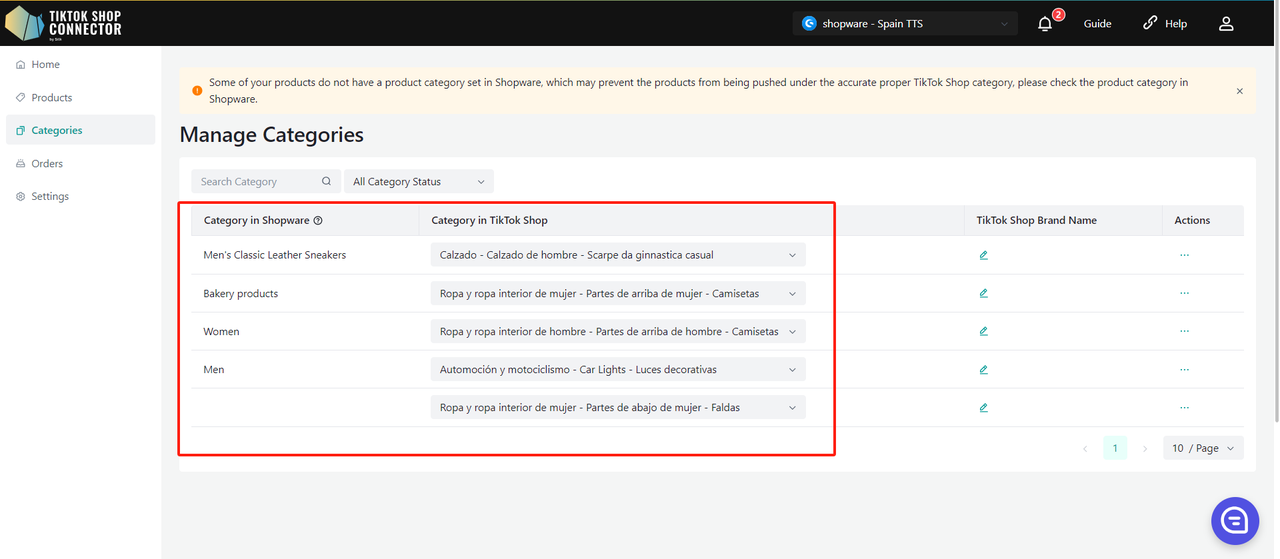Open the notifications bell icon
This screenshot has width=1280, height=559.
(x=1045, y=24)
